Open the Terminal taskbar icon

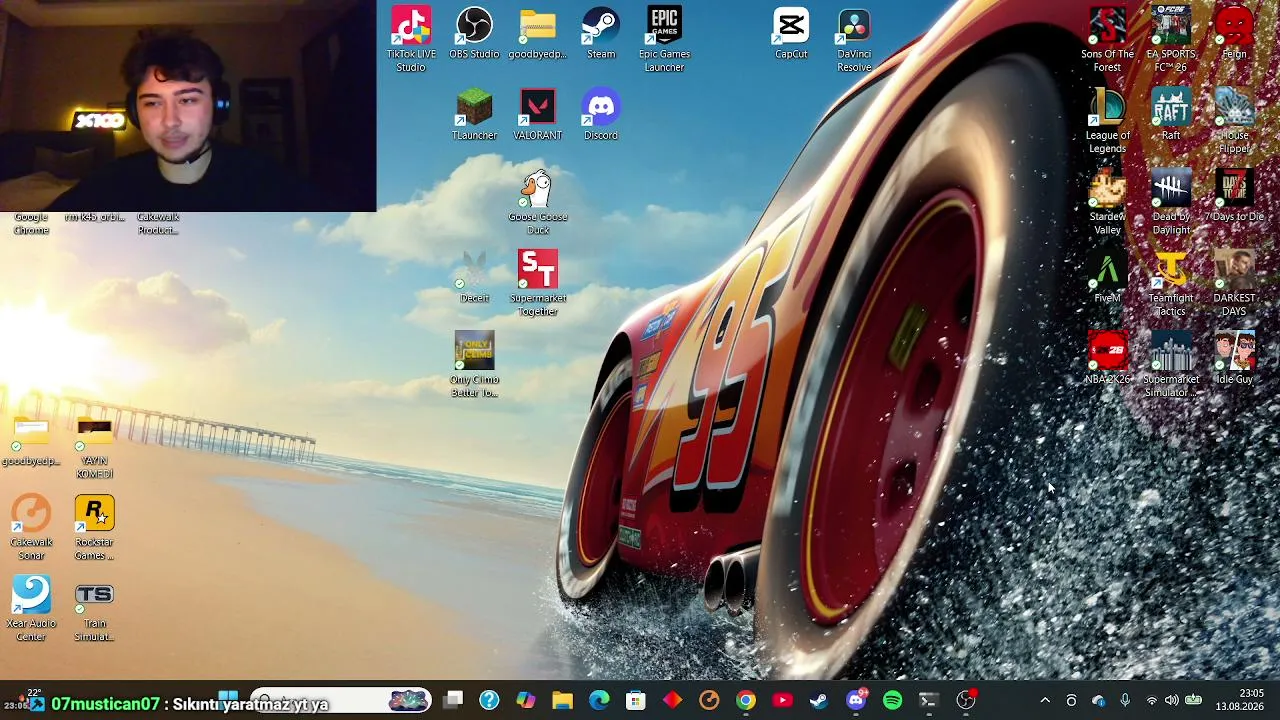[x=929, y=701]
